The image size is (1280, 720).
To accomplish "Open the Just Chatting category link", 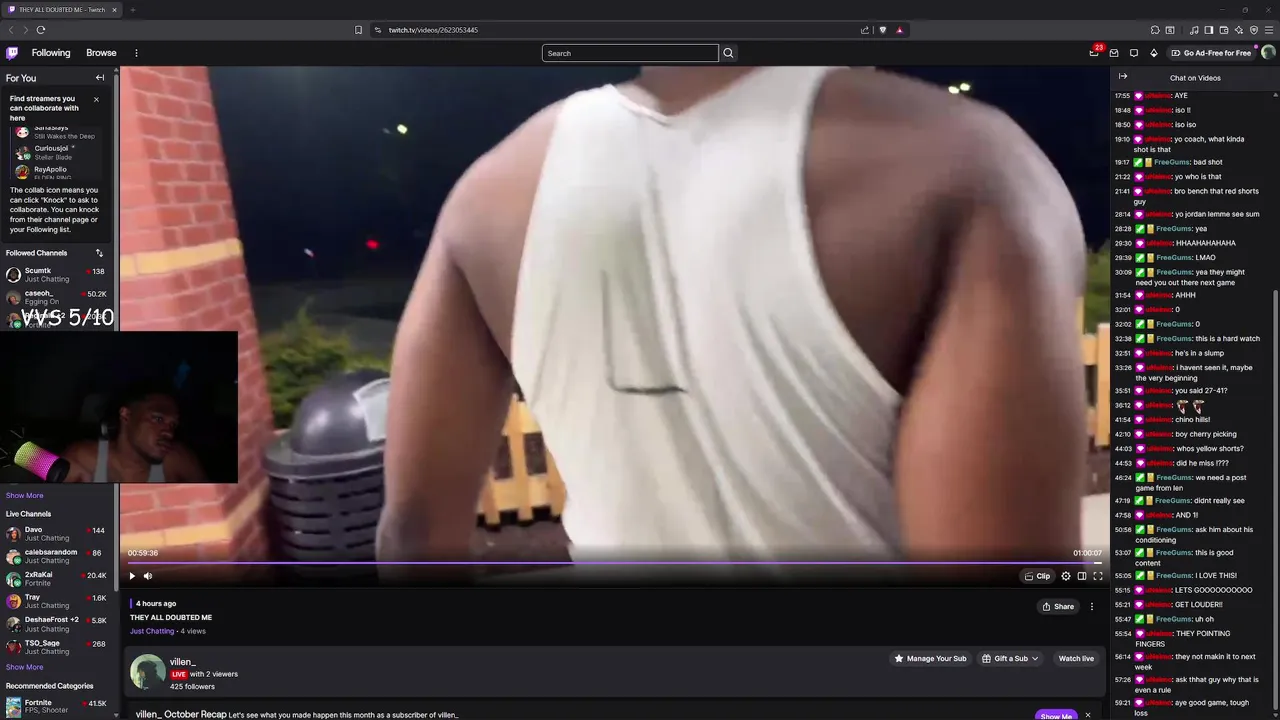I will click(152, 631).
